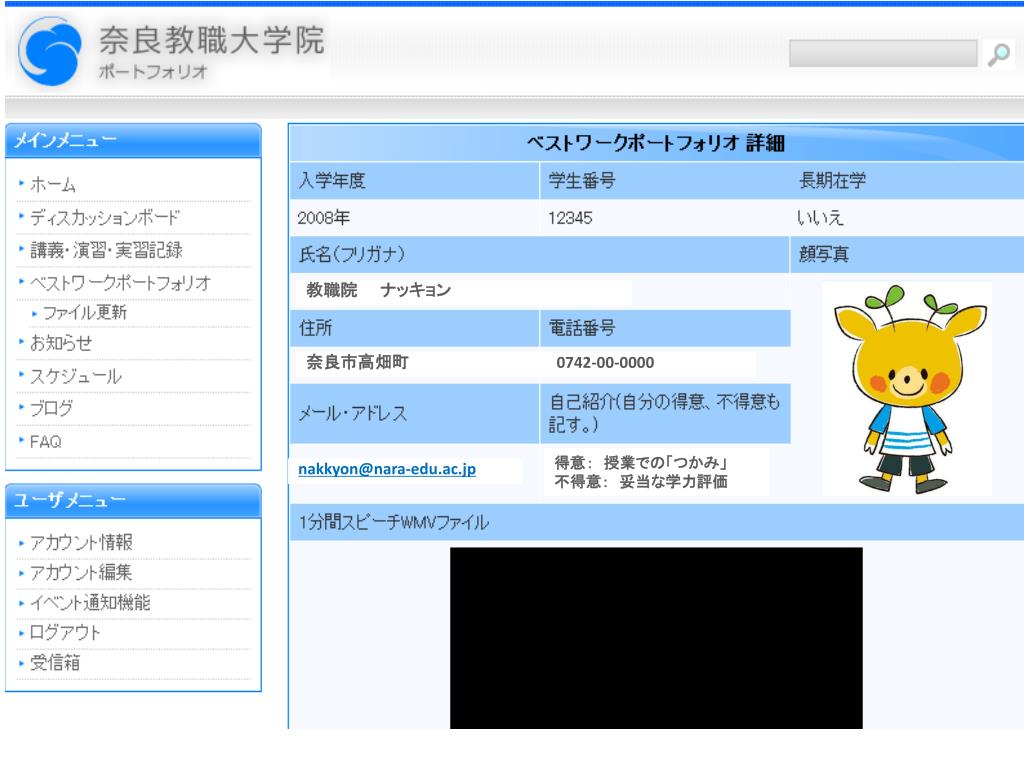Open the ファイル更新 submenu item
Screen dimensions: 1024x768
(x=85, y=313)
